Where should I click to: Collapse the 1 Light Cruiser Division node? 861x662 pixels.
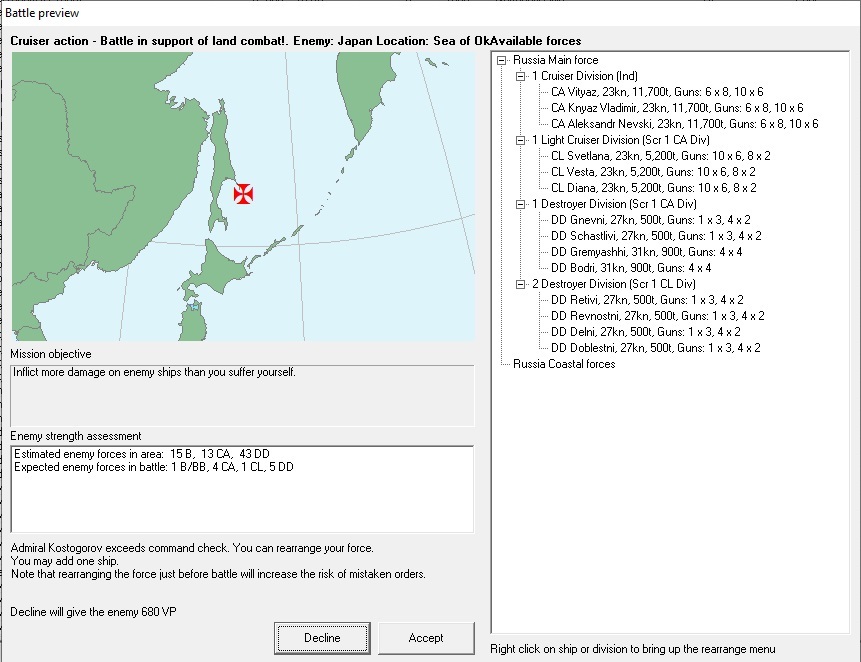(520, 140)
